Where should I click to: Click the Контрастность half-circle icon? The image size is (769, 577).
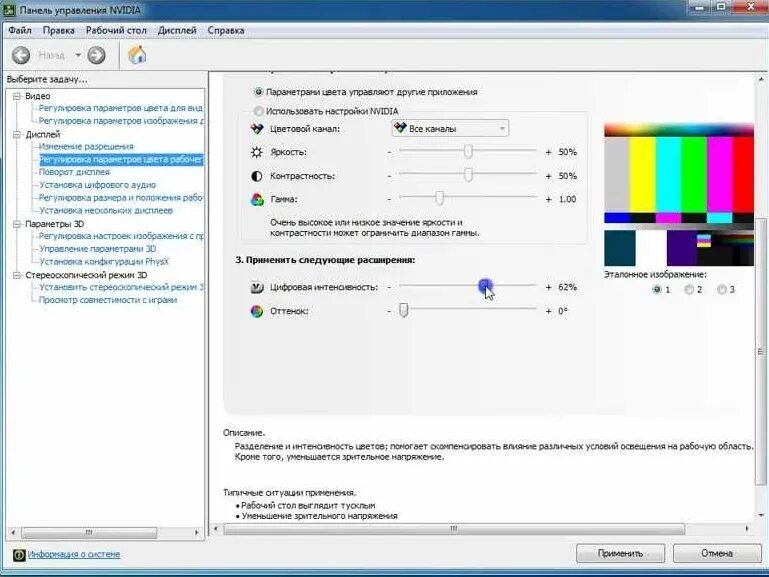click(x=257, y=176)
